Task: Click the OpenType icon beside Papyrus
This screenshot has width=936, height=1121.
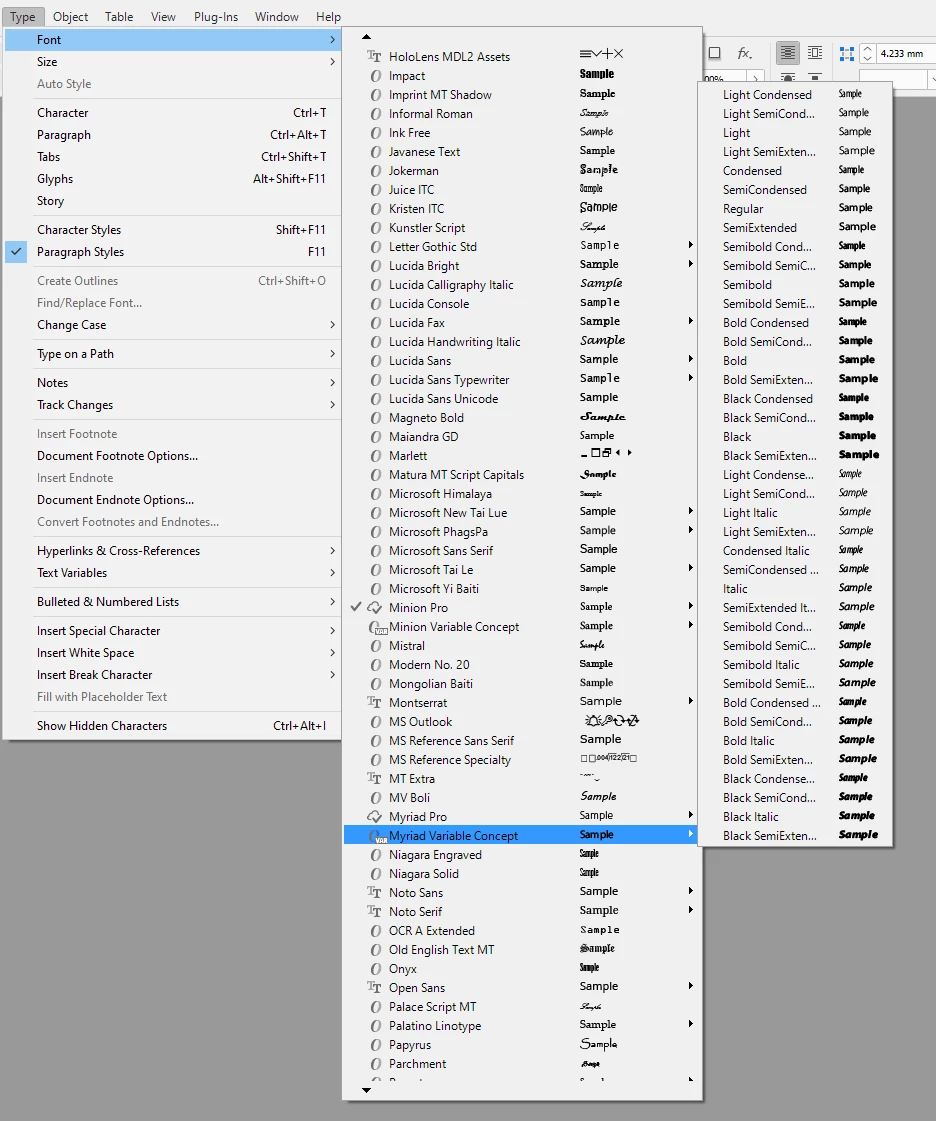Action: click(375, 1045)
